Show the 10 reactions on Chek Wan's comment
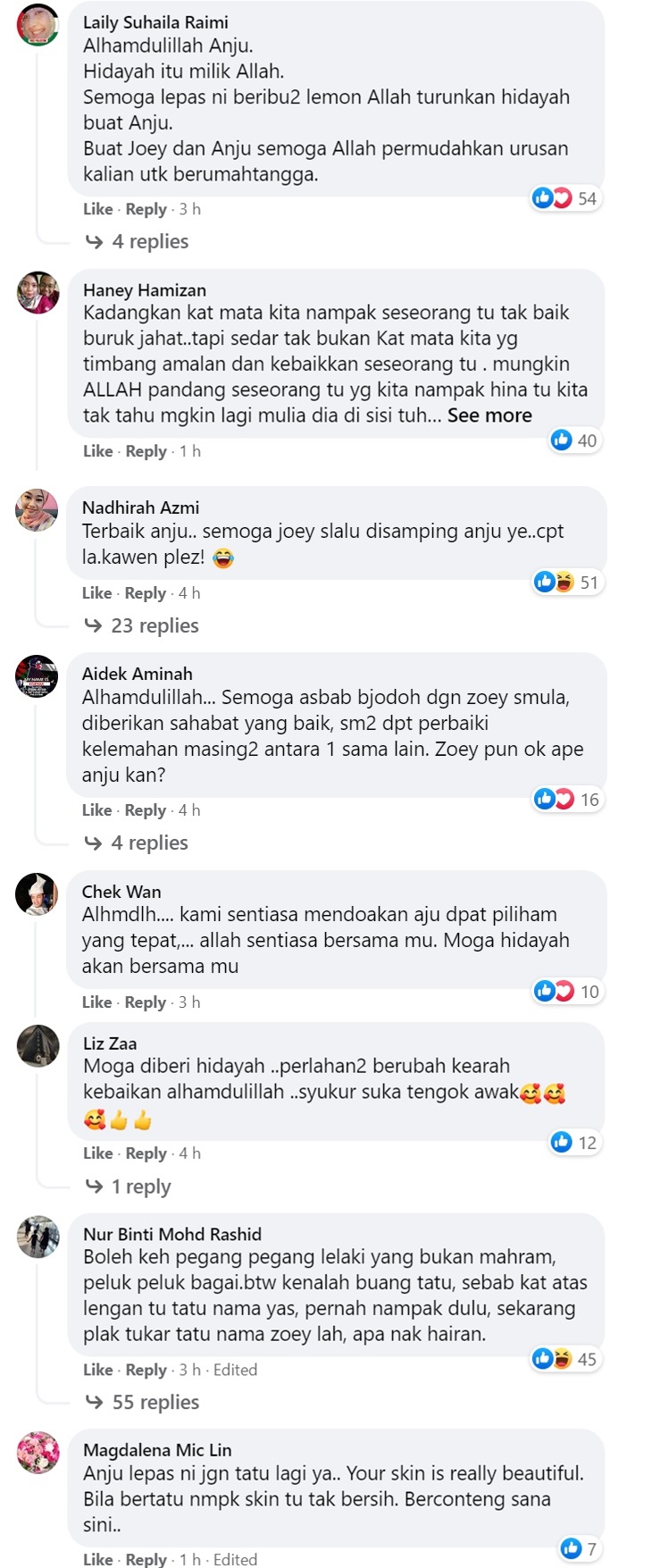Viewport: 652px width, 1568px height. pyautogui.click(x=567, y=991)
